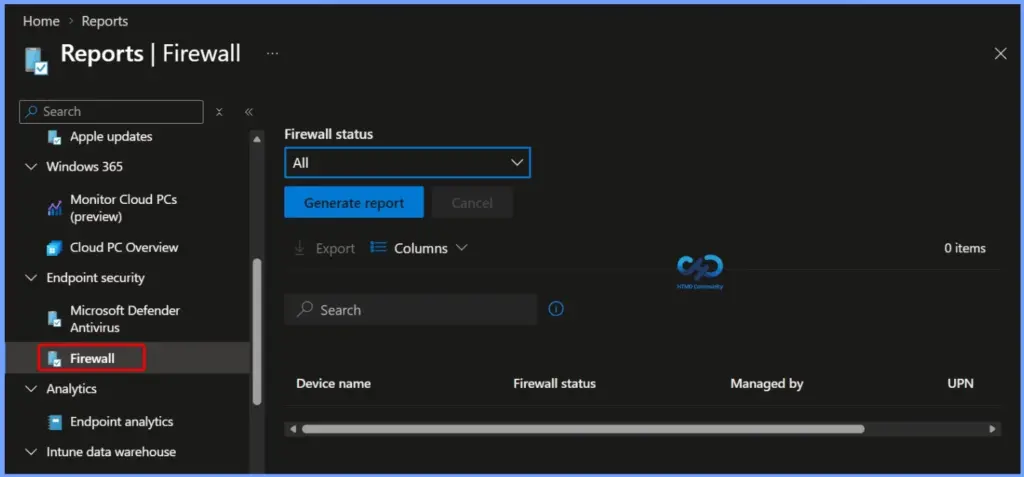Viewport: 1024px width, 477px height.
Task: Collapse the Intune data warehouse section
Action: click(x=31, y=452)
